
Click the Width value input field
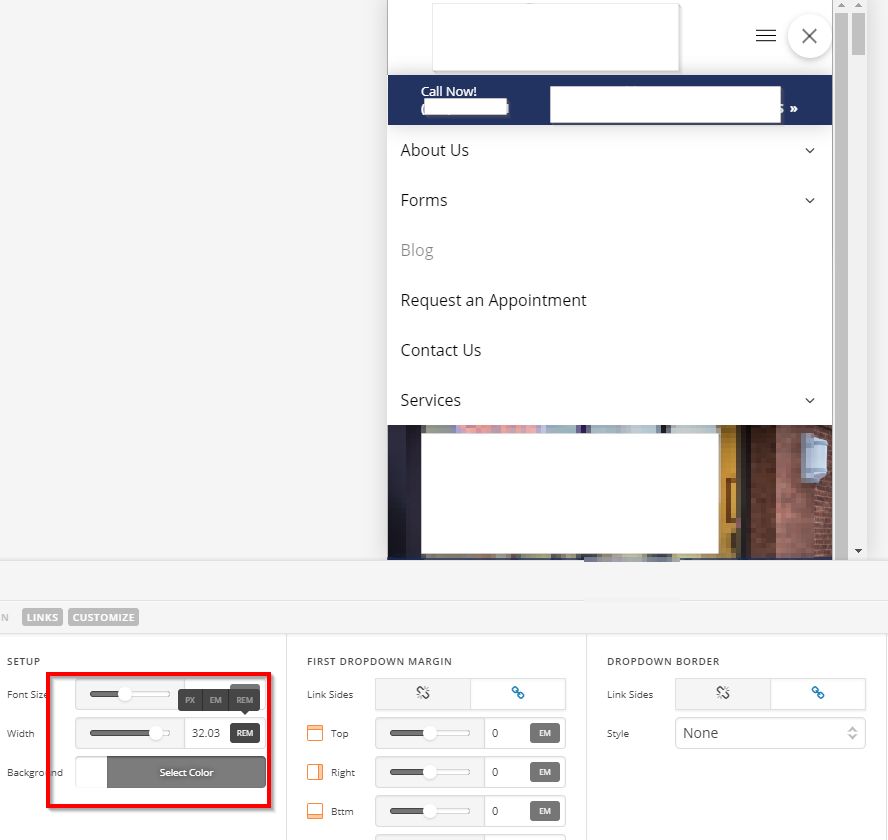(x=206, y=733)
